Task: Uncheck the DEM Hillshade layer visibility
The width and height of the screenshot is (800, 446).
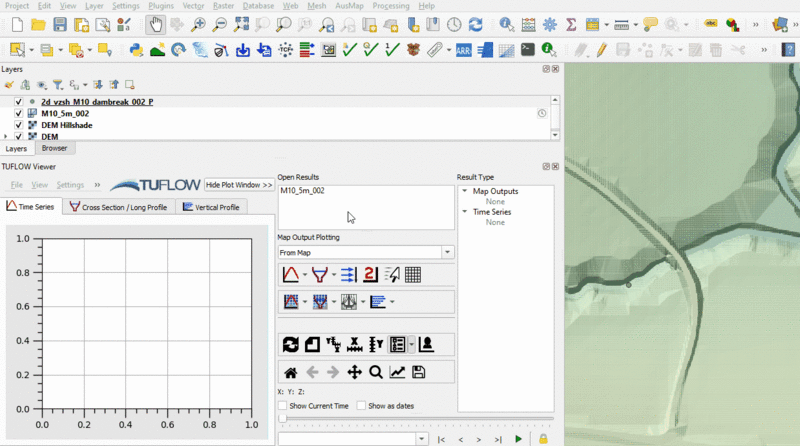Action: [18, 125]
